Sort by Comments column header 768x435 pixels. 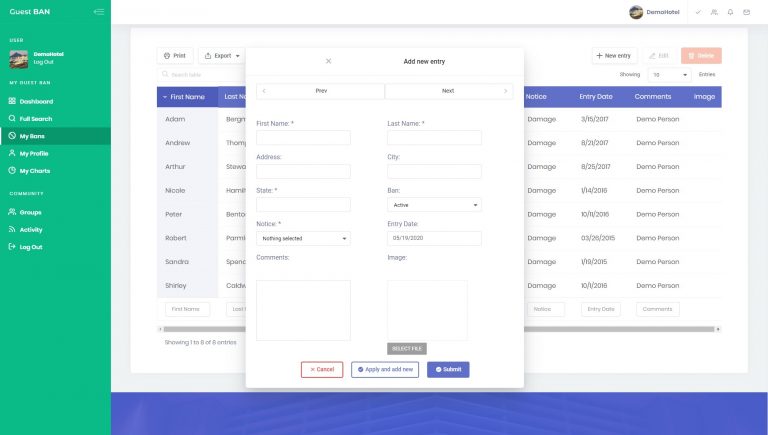653,97
